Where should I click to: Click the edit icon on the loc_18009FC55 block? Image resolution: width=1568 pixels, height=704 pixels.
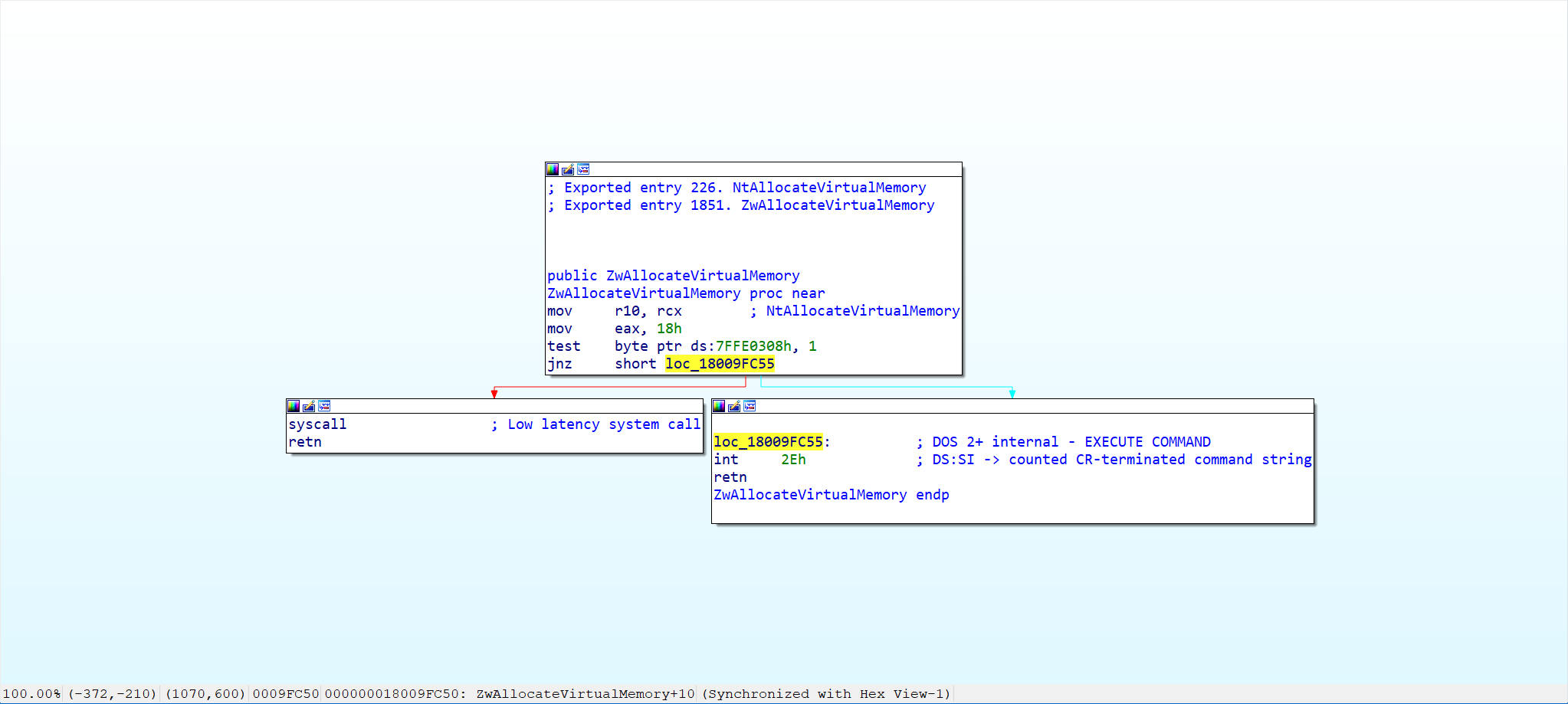pos(734,406)
